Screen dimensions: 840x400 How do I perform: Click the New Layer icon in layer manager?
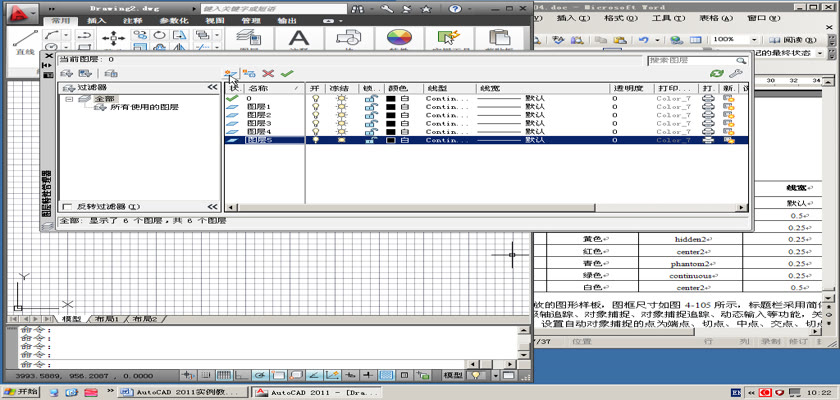231,73
